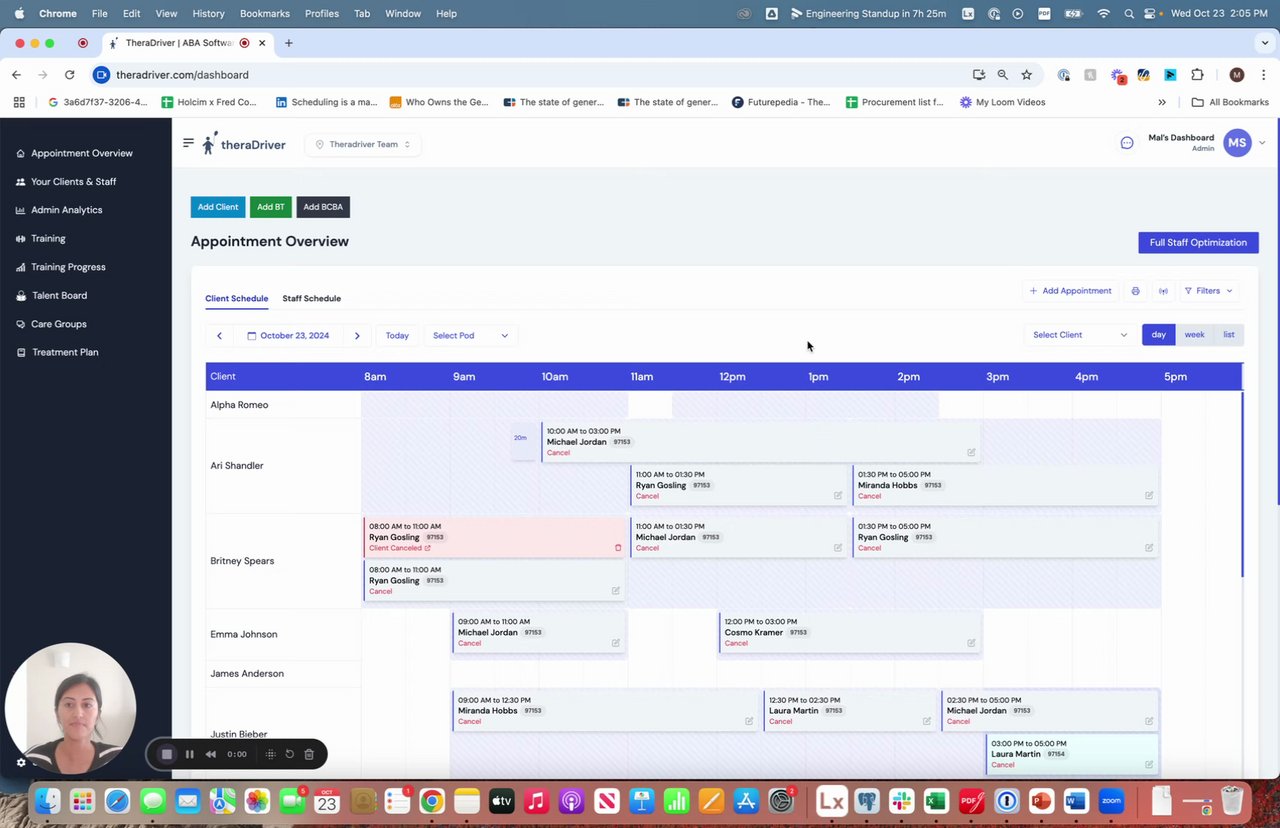
Task: Switch to week view
Action: 1194,335
